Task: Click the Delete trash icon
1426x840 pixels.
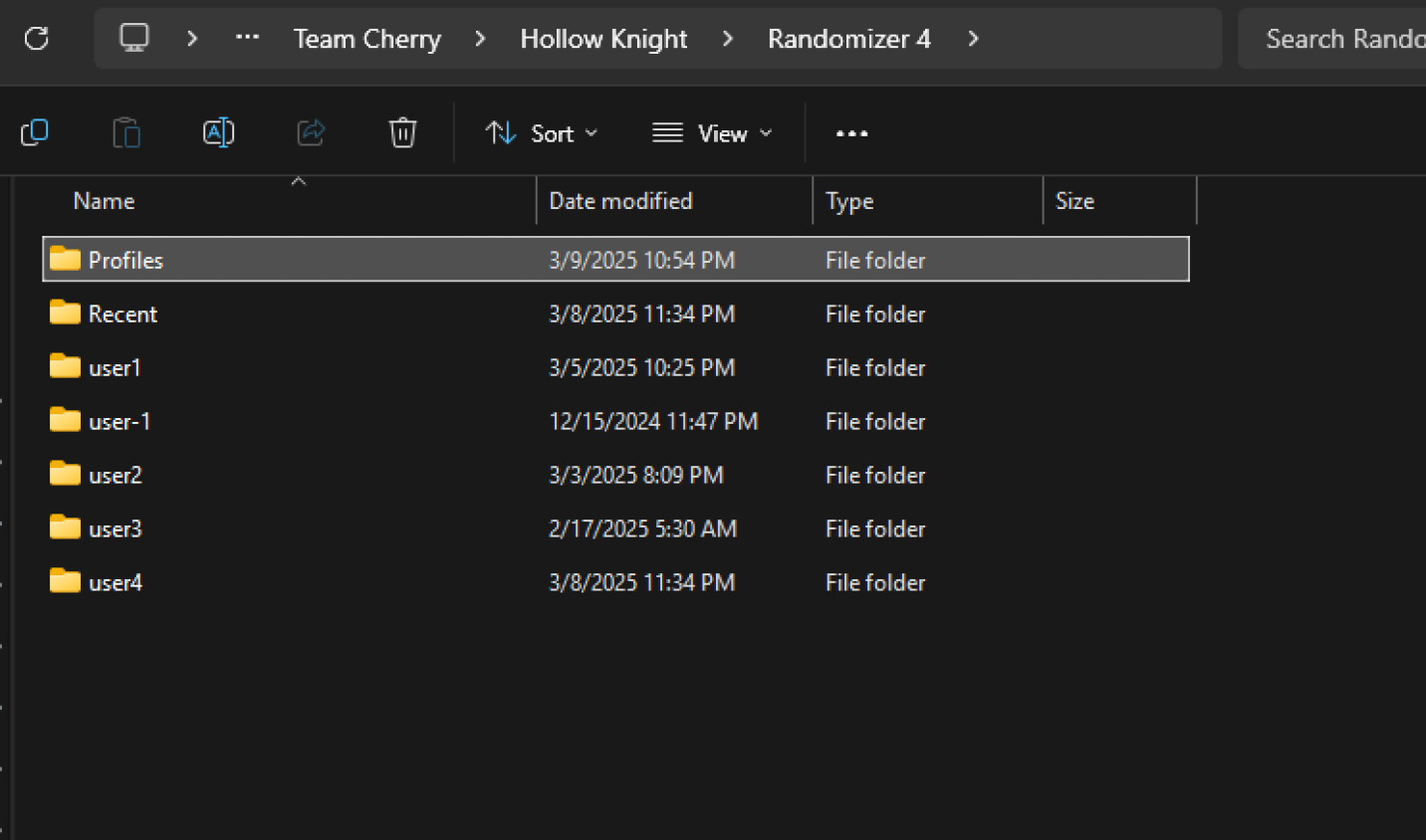Action: pyautogui.click(x=402, y=132)
